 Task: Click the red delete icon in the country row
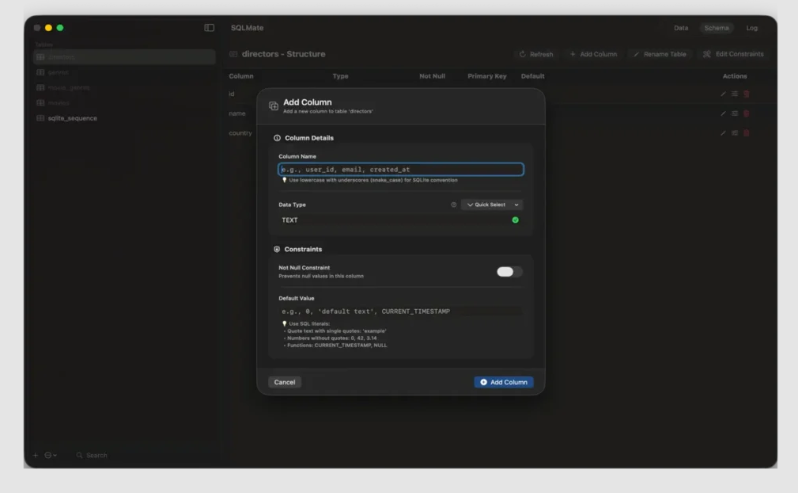(x=747, y=133)
